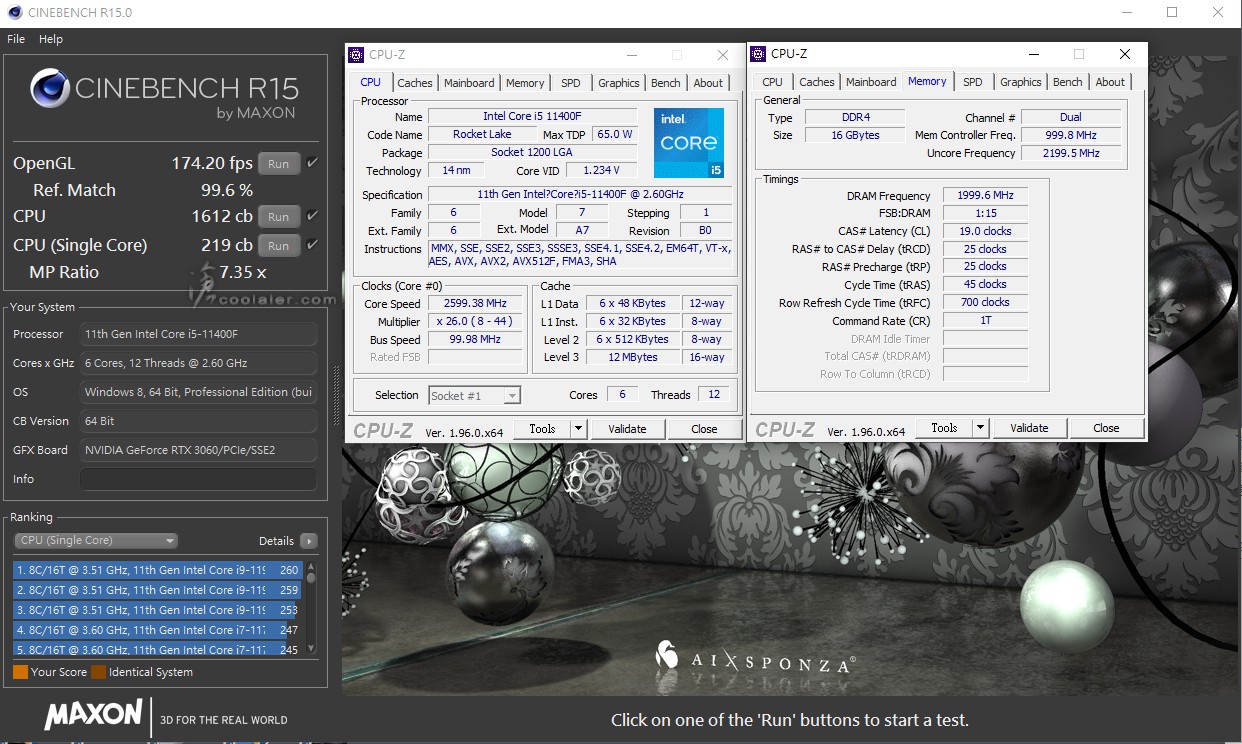This screenshot has height=744, width=1242.
Task: Click the MAXON logo at bottom left
Action: pyautogui.click(x=94, y=716)
